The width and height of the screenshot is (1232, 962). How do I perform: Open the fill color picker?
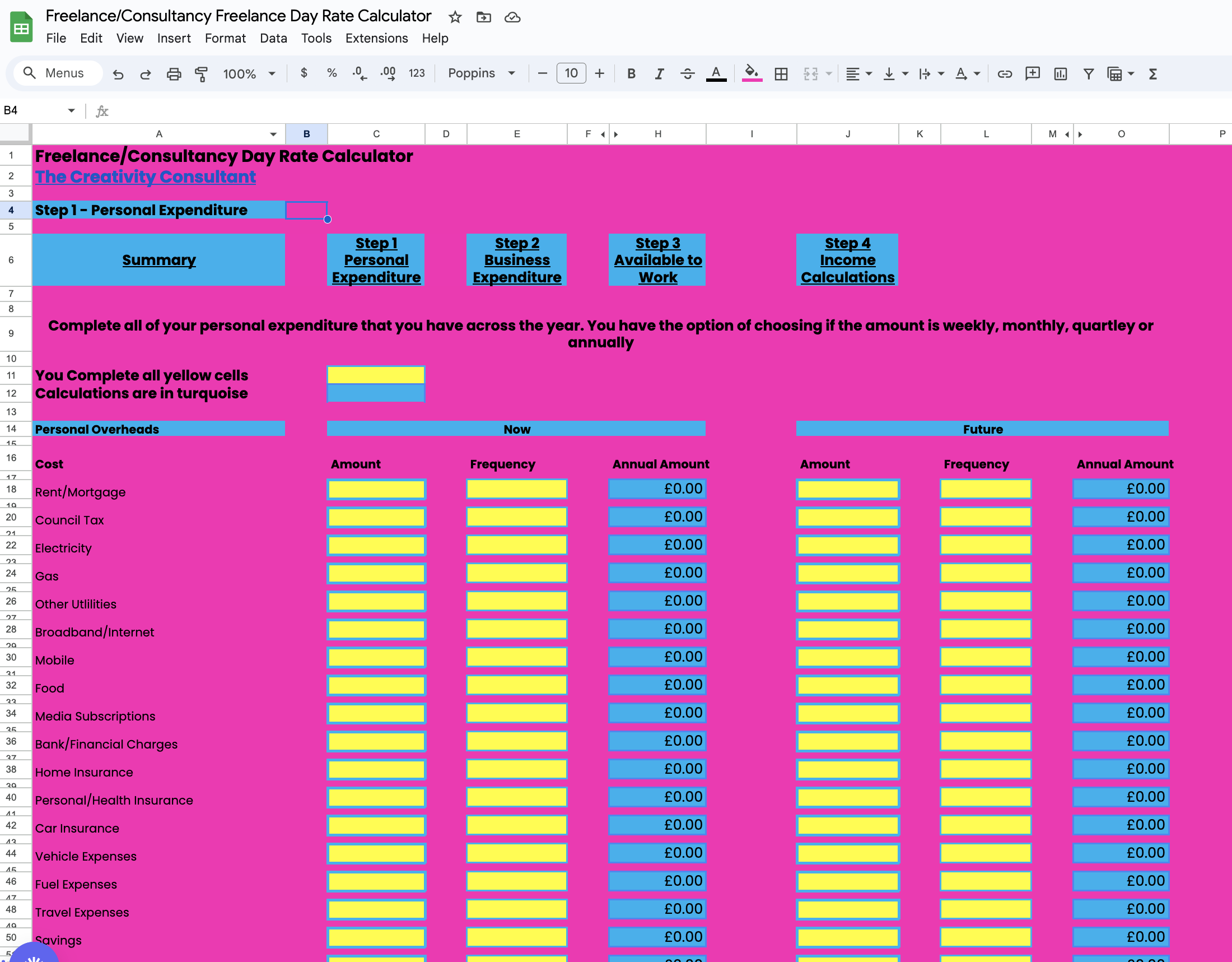752,73
